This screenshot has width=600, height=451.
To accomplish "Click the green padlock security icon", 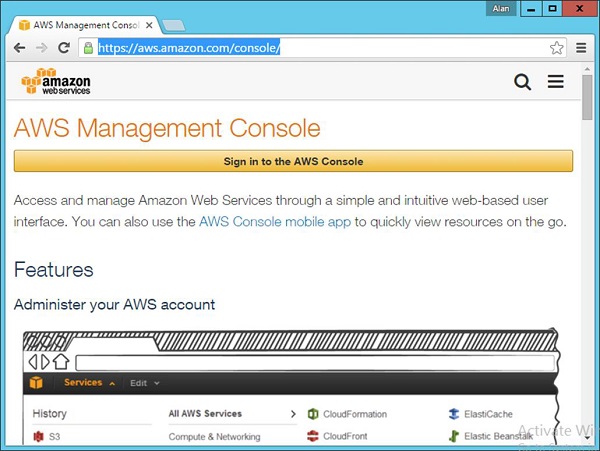I will pos(88,47).
